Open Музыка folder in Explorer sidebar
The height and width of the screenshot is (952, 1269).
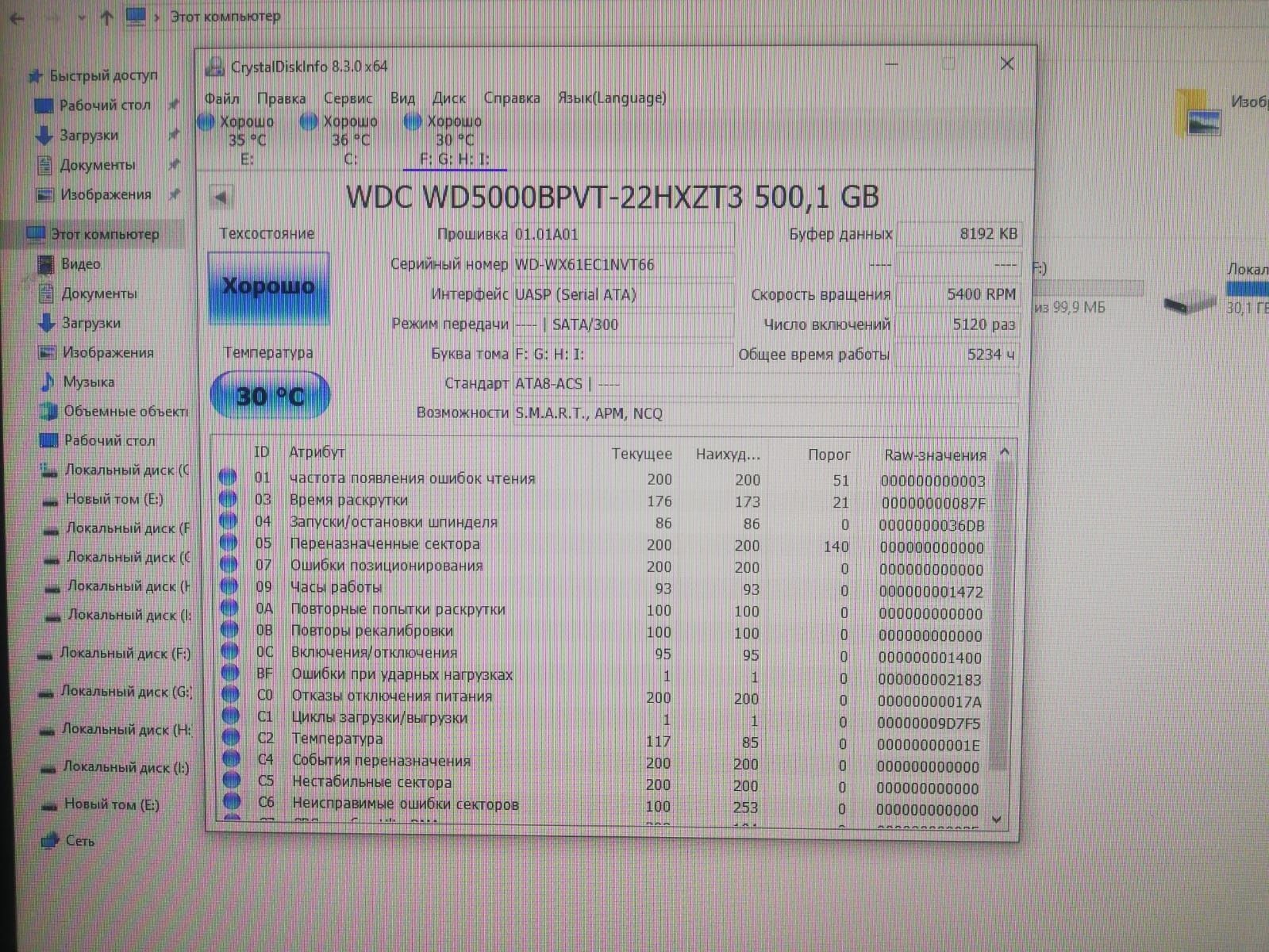[88, 382]
